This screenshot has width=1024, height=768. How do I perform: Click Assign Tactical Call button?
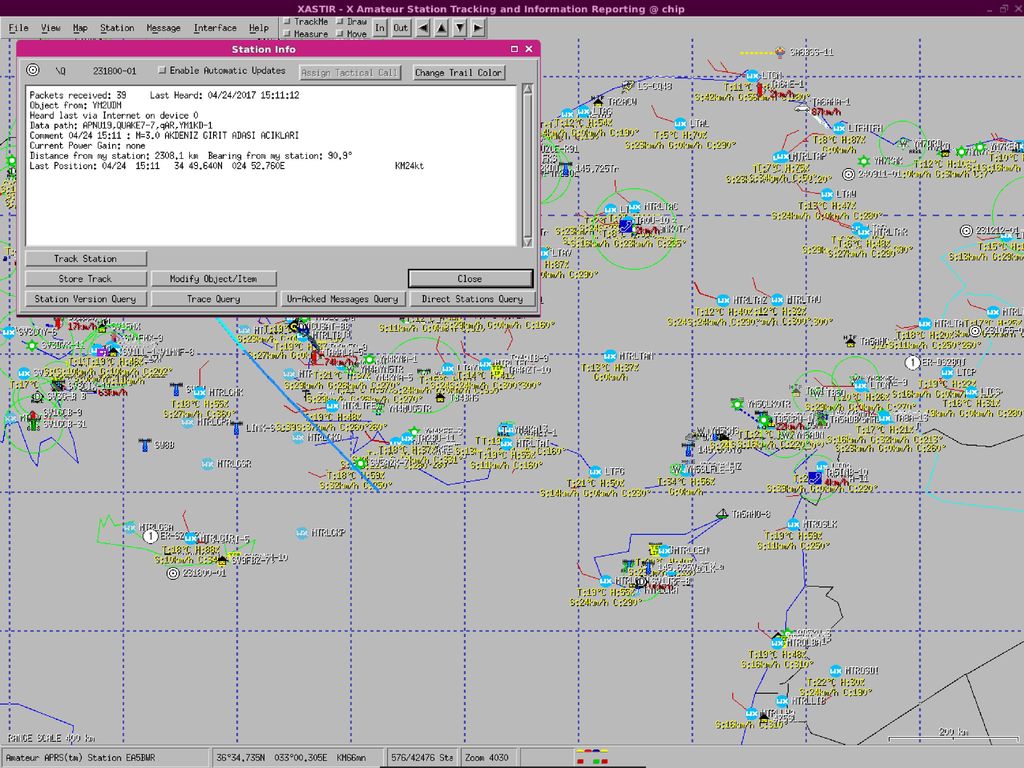tap(350, 72)
